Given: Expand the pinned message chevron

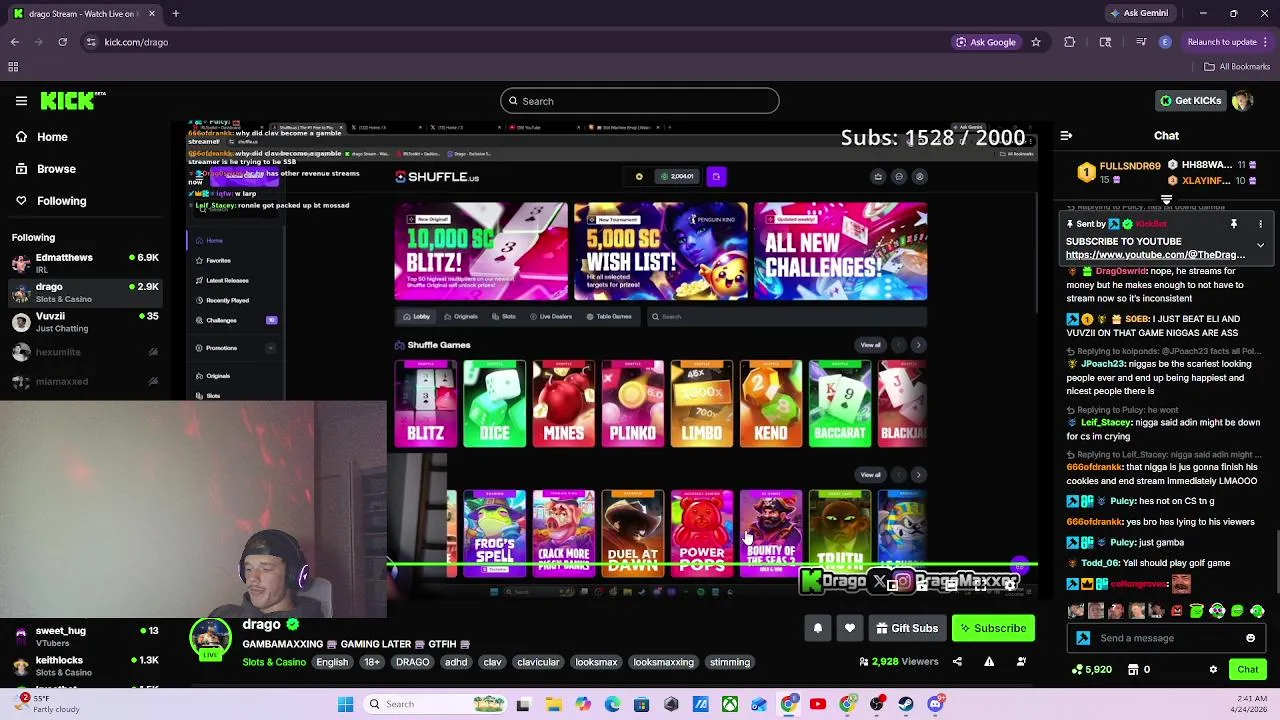Looking at the screenshot, I should [1260, 245].
